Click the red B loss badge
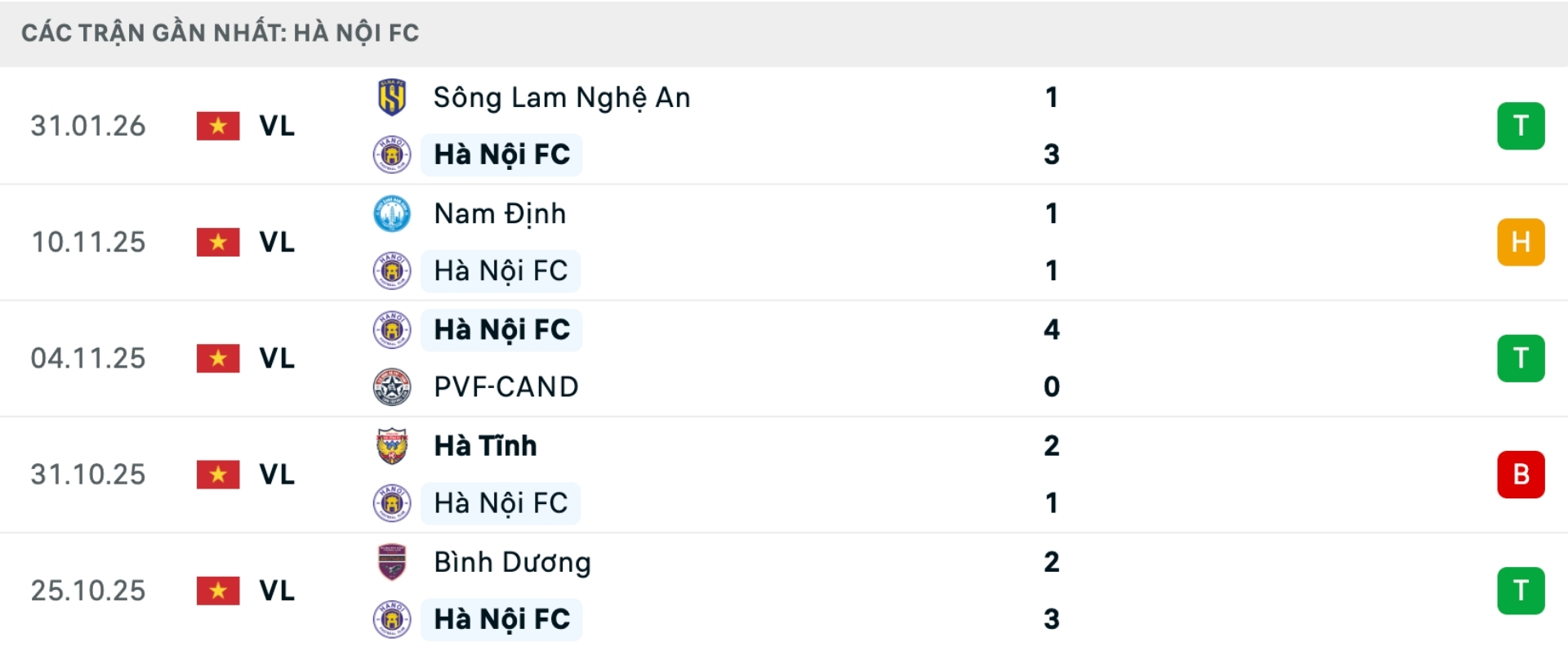This screenshot has height=647, width=1568. click(1520, 475)
